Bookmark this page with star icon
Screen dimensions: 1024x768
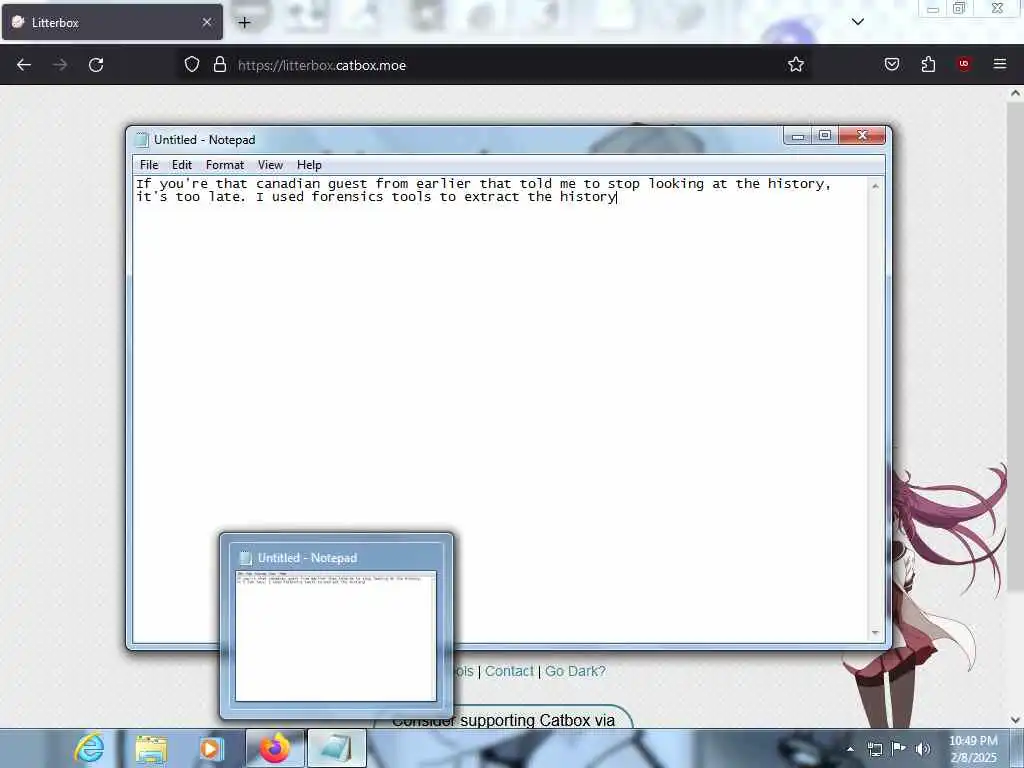[x=795, y=65]
